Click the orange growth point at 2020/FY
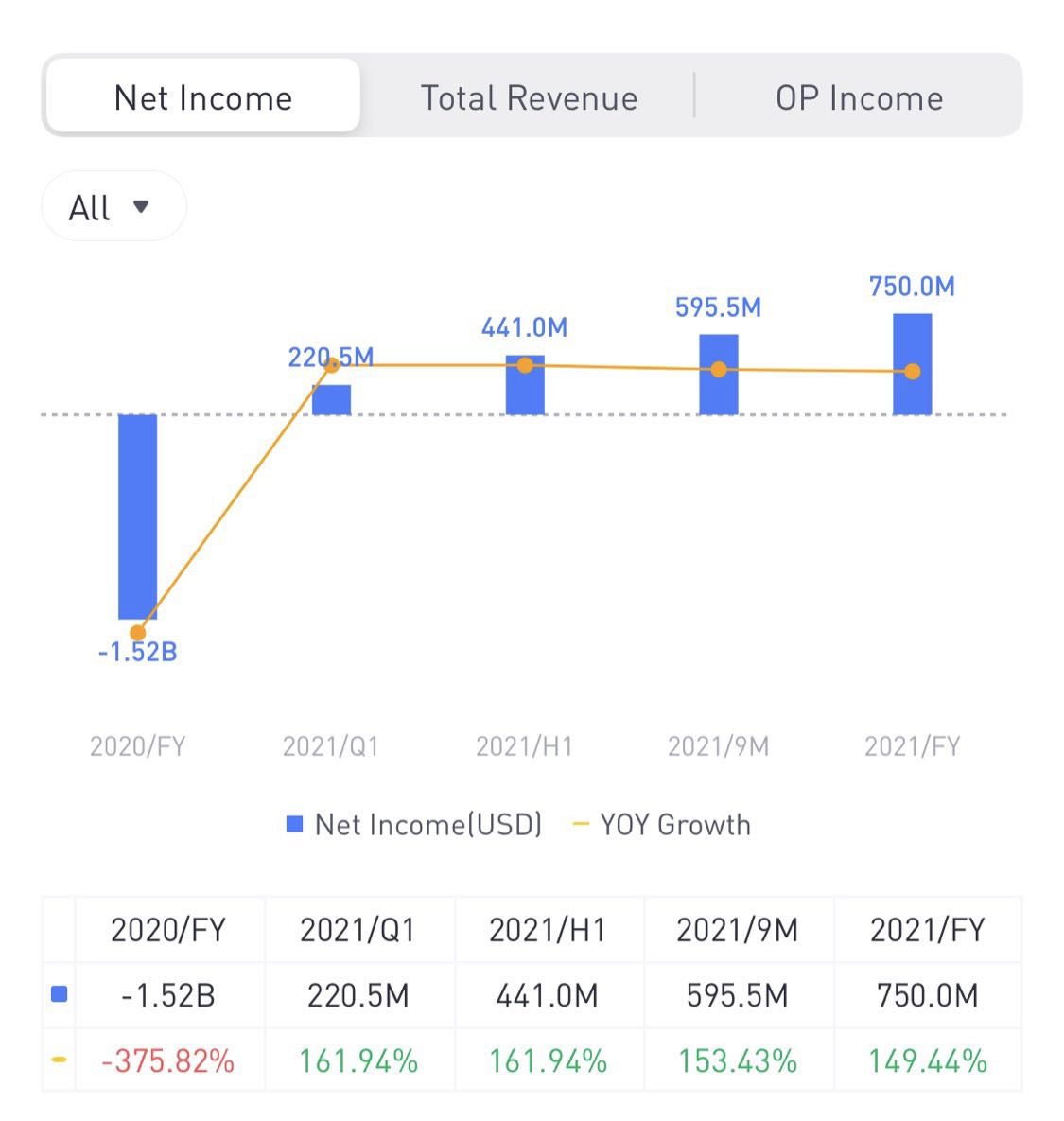This screenshot has width=1064, height=1121. point(138,633)
